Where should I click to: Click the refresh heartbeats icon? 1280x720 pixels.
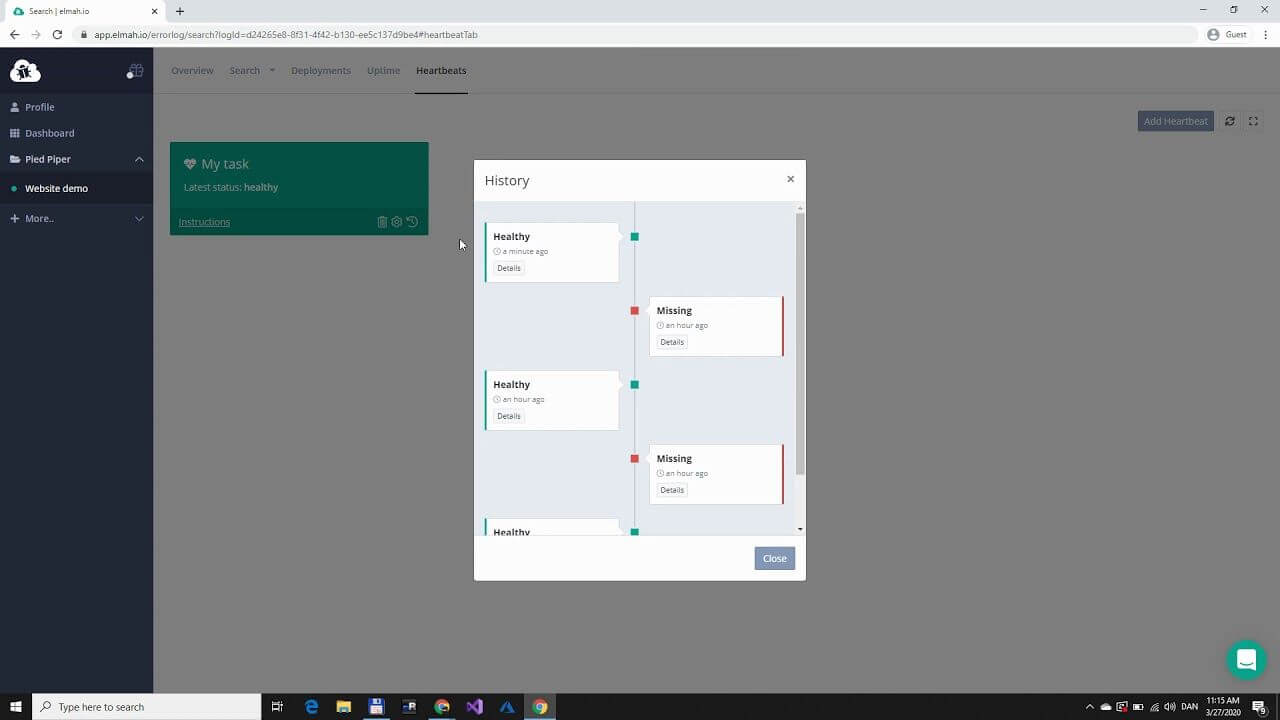pyautogui.click(x=1230, y=121)
